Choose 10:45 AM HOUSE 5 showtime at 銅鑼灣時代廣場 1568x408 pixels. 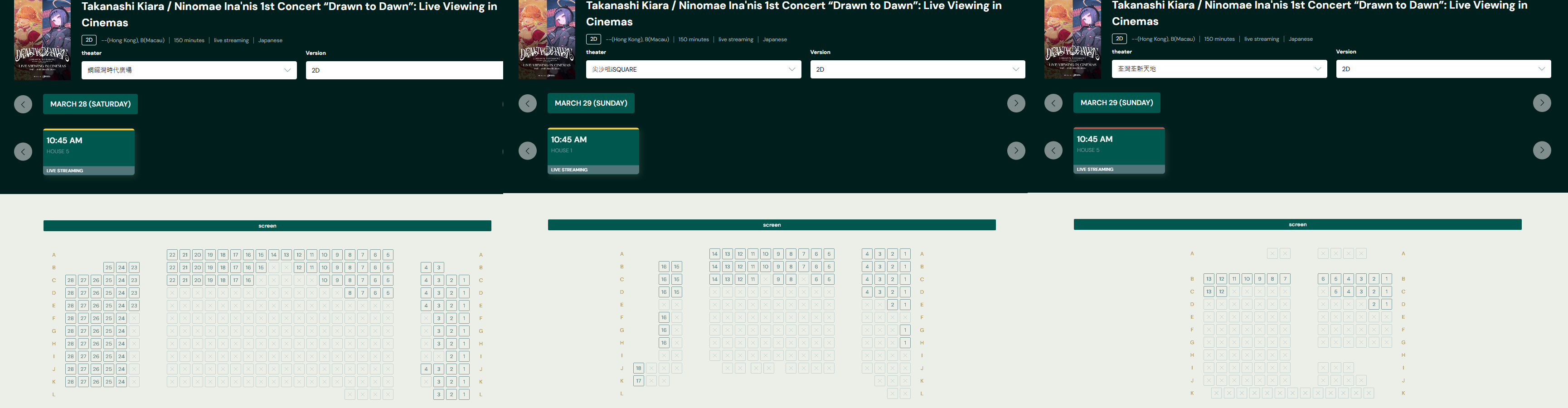pyautogui.click(x=89, y=151)
